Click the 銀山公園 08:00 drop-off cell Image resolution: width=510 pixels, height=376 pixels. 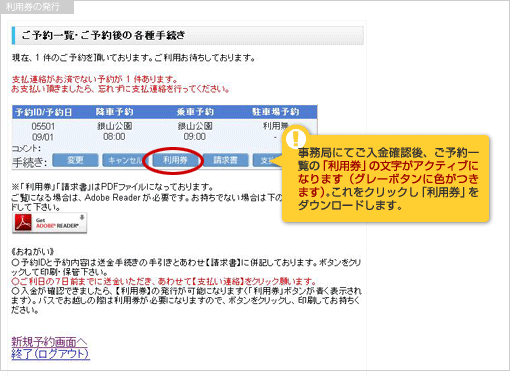pyautogui.click(x=114, y=131)
